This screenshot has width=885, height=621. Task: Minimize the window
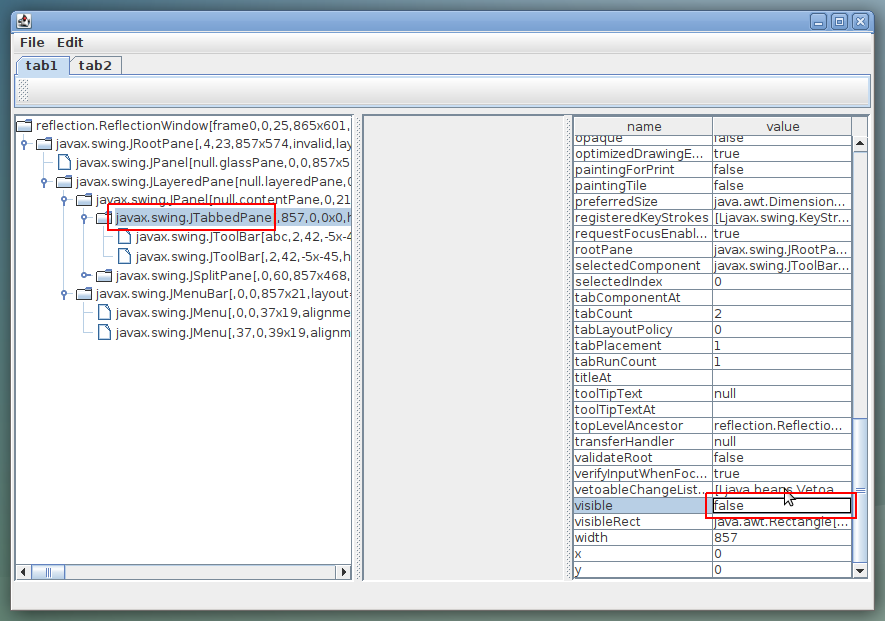818,22
